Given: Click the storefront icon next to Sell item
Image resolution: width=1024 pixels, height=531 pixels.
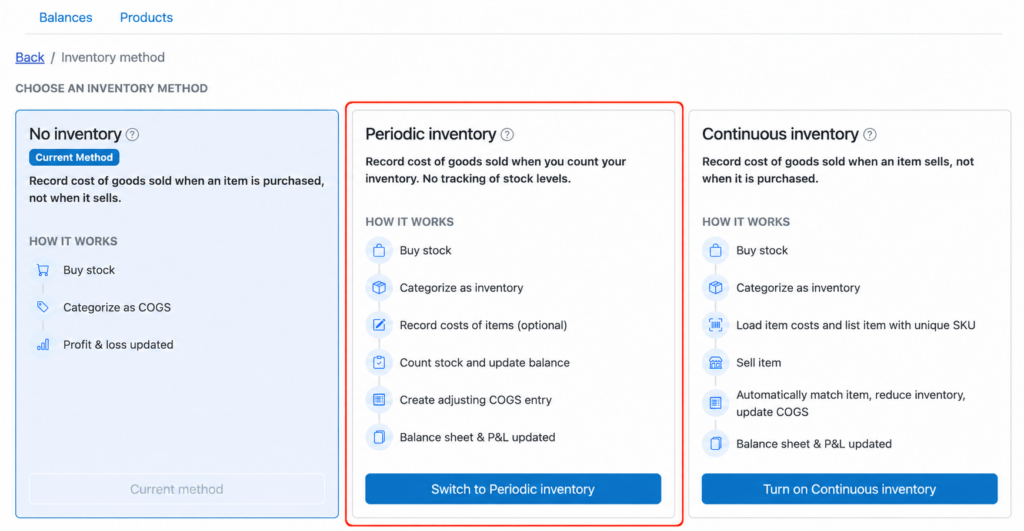Looking at the screenshot, I should click(715, 362).
